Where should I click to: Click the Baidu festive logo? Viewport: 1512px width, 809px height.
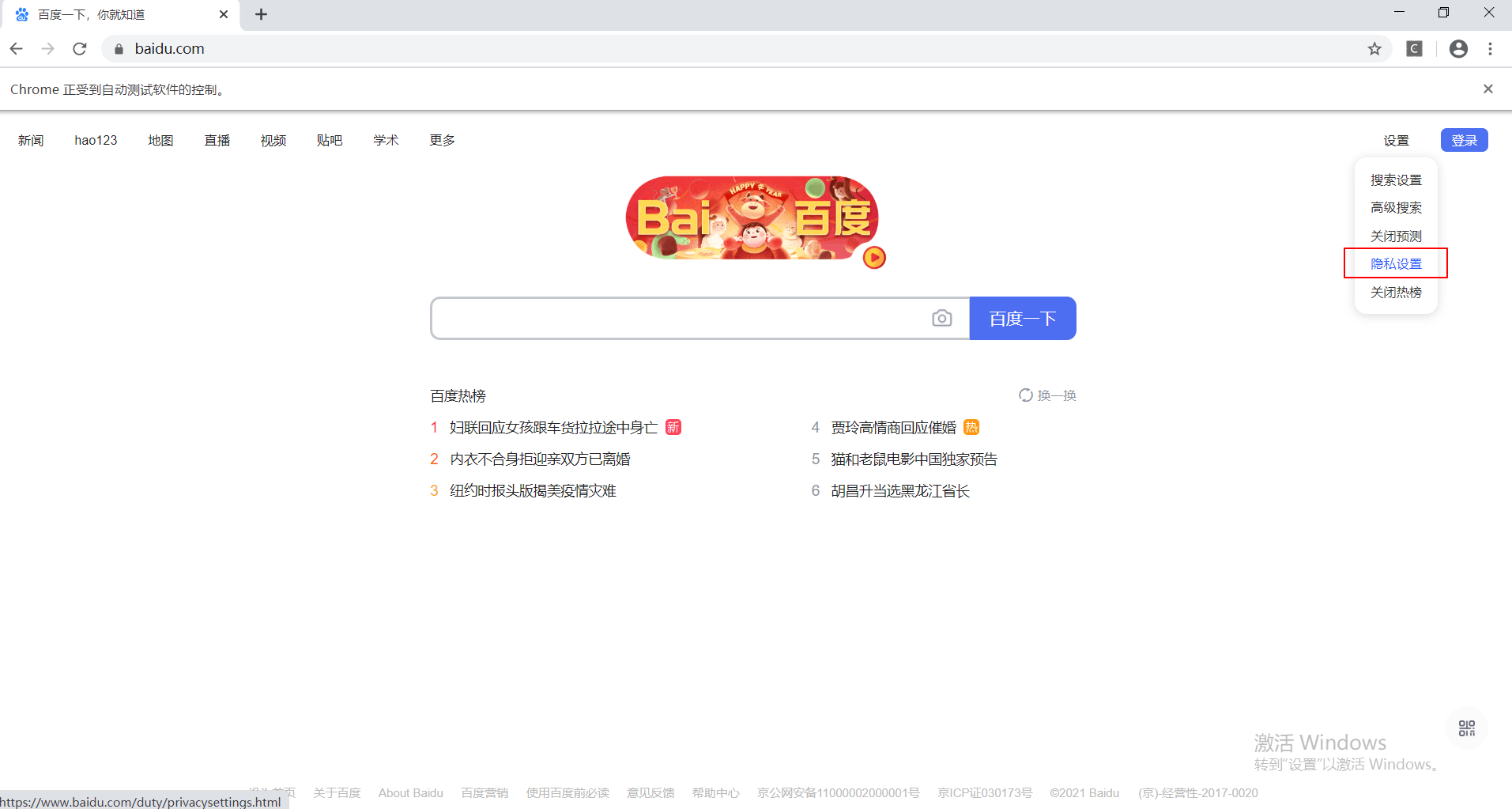click(x=752, y=217)
